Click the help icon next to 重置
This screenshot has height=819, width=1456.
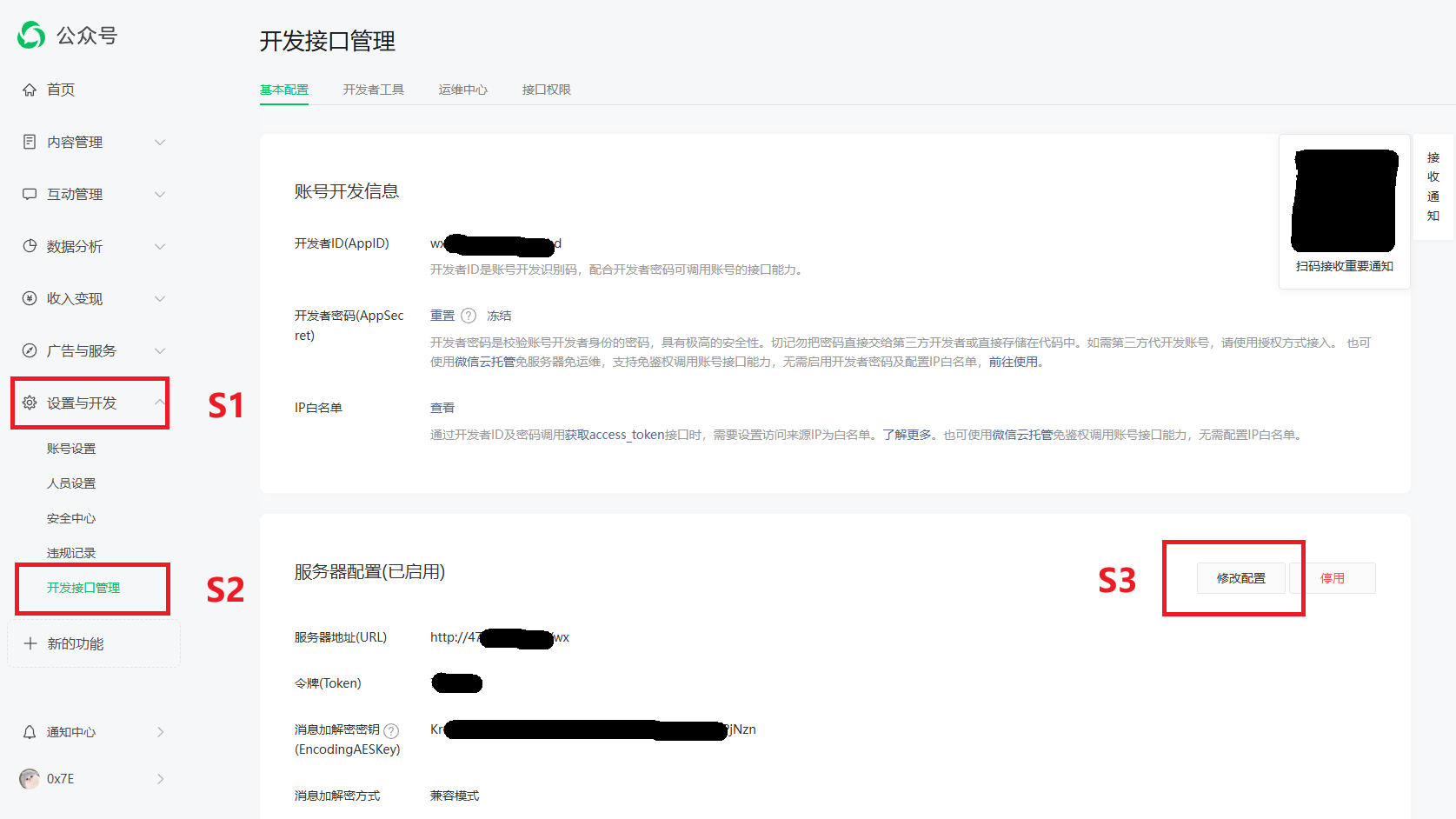click(469, 316)
